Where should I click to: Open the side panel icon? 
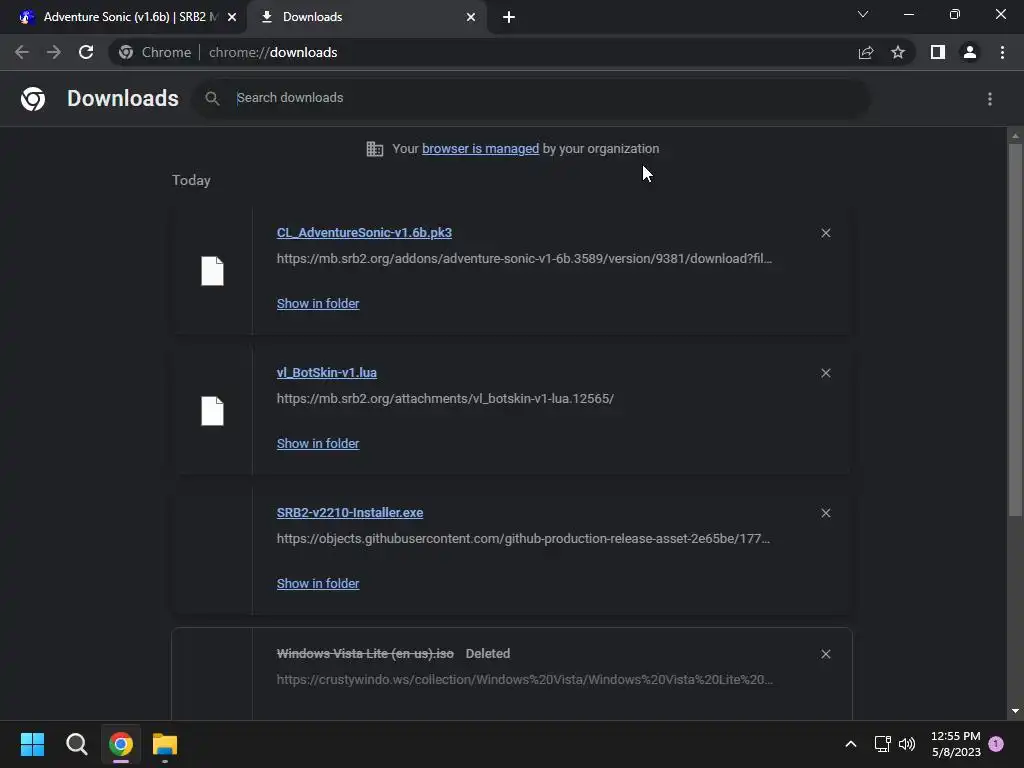click(937, 52)
